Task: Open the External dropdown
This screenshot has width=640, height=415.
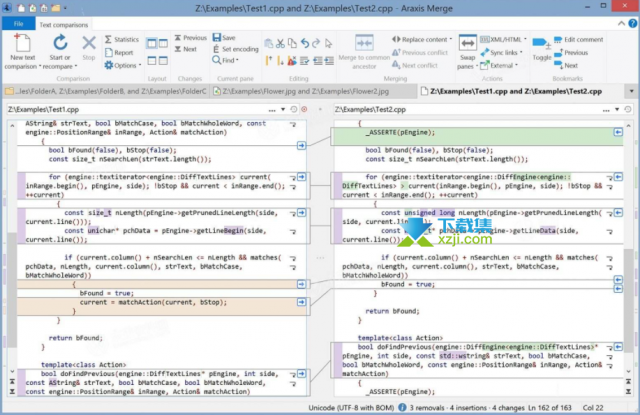Action: pos(499,65)
